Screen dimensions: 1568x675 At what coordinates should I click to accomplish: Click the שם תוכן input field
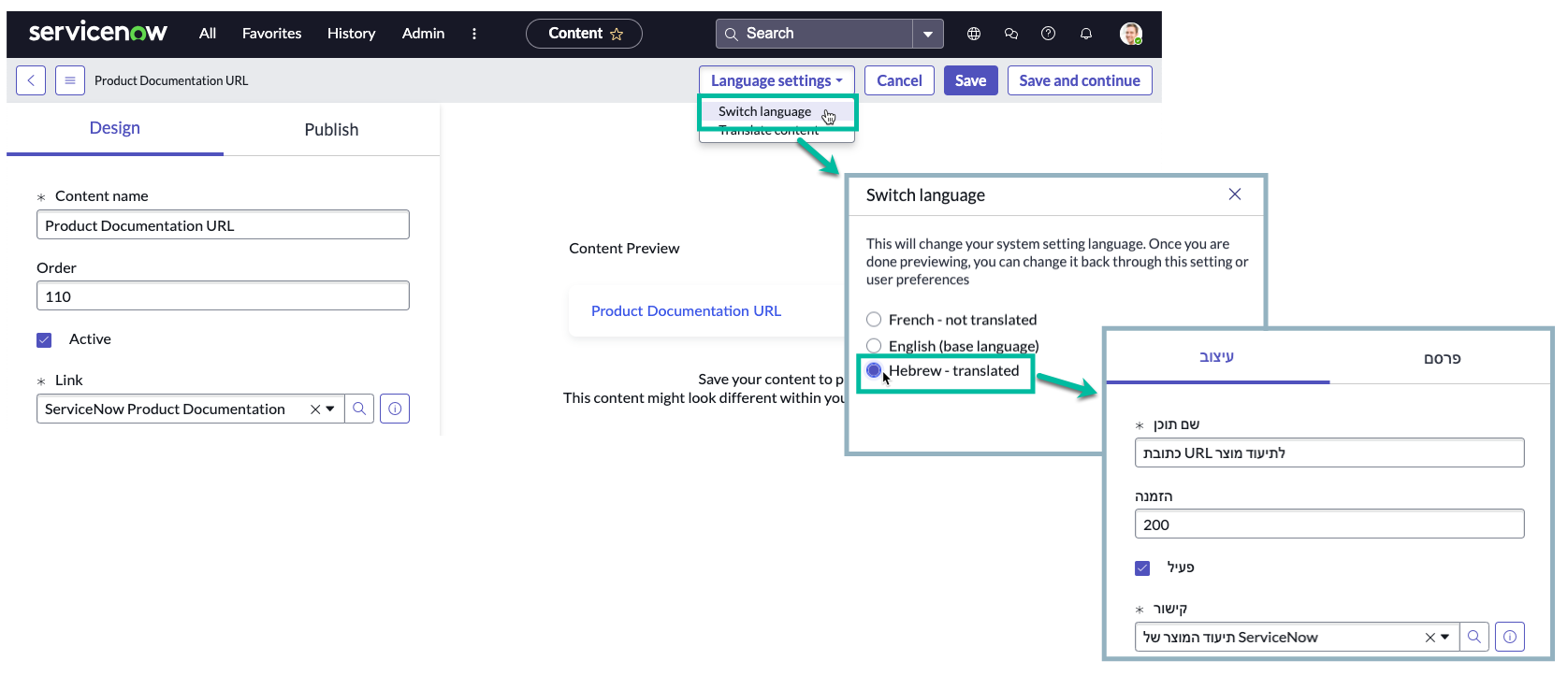coord(1329,453)
